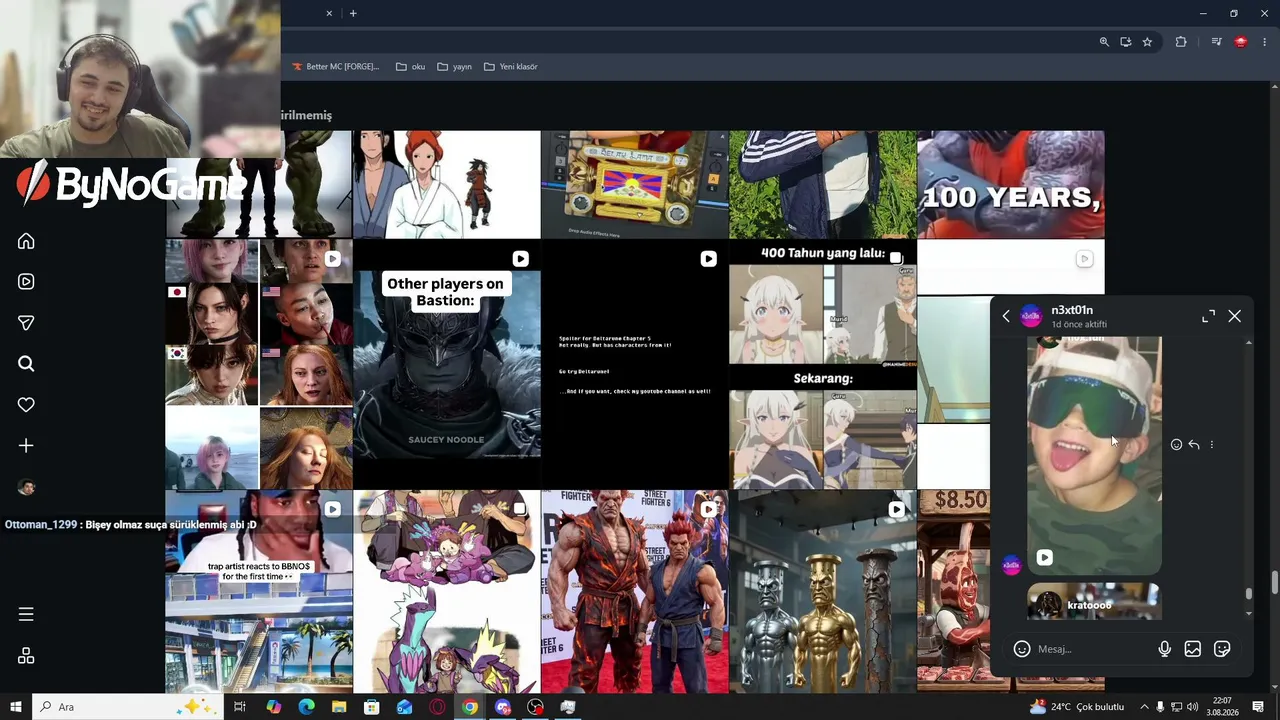Open Messages from the sidebar paper-plane icon
The width and height of the screenshot is (1280, 720).
(x=26, y=323)
